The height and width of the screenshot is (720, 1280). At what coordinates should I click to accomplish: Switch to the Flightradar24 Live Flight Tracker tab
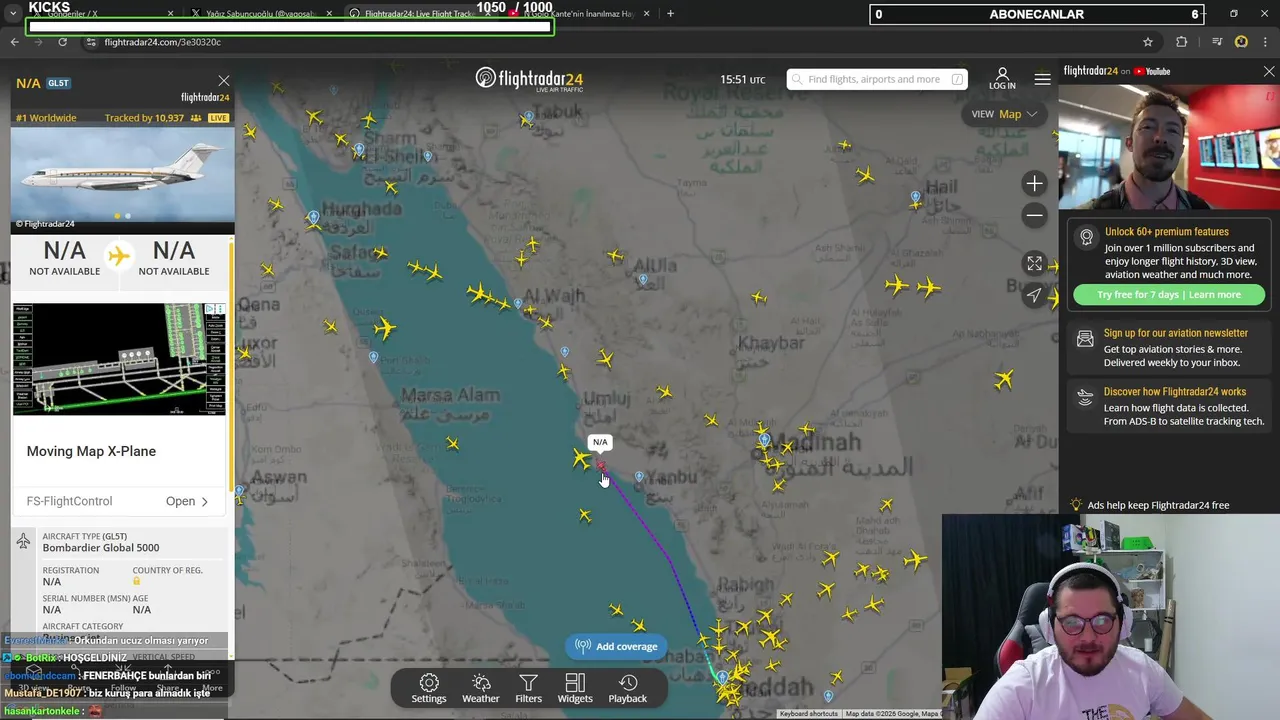pos(420,14)
